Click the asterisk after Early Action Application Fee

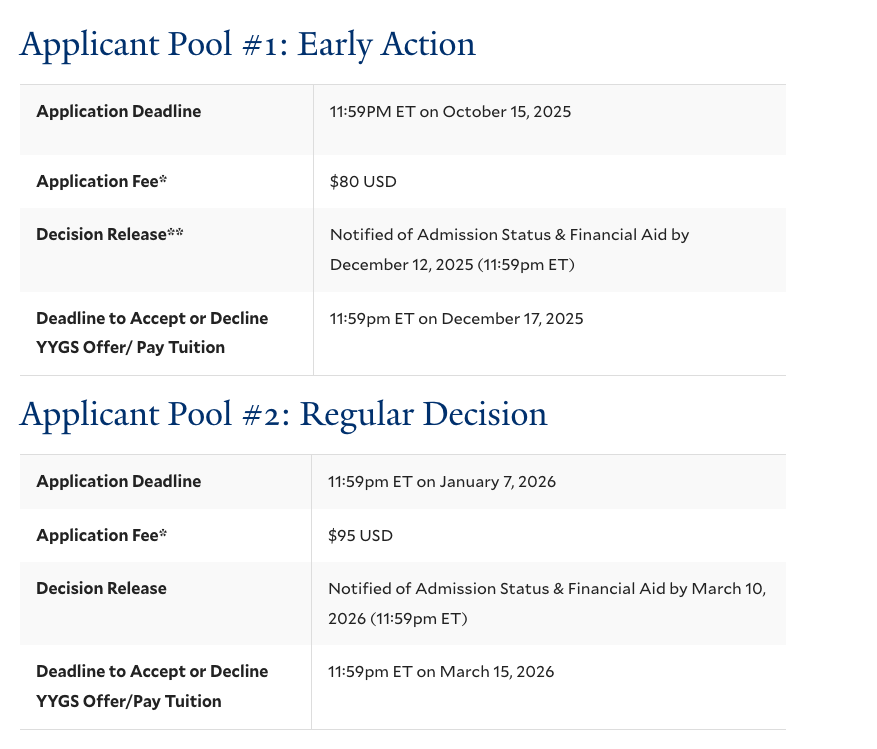click(163, 179)
